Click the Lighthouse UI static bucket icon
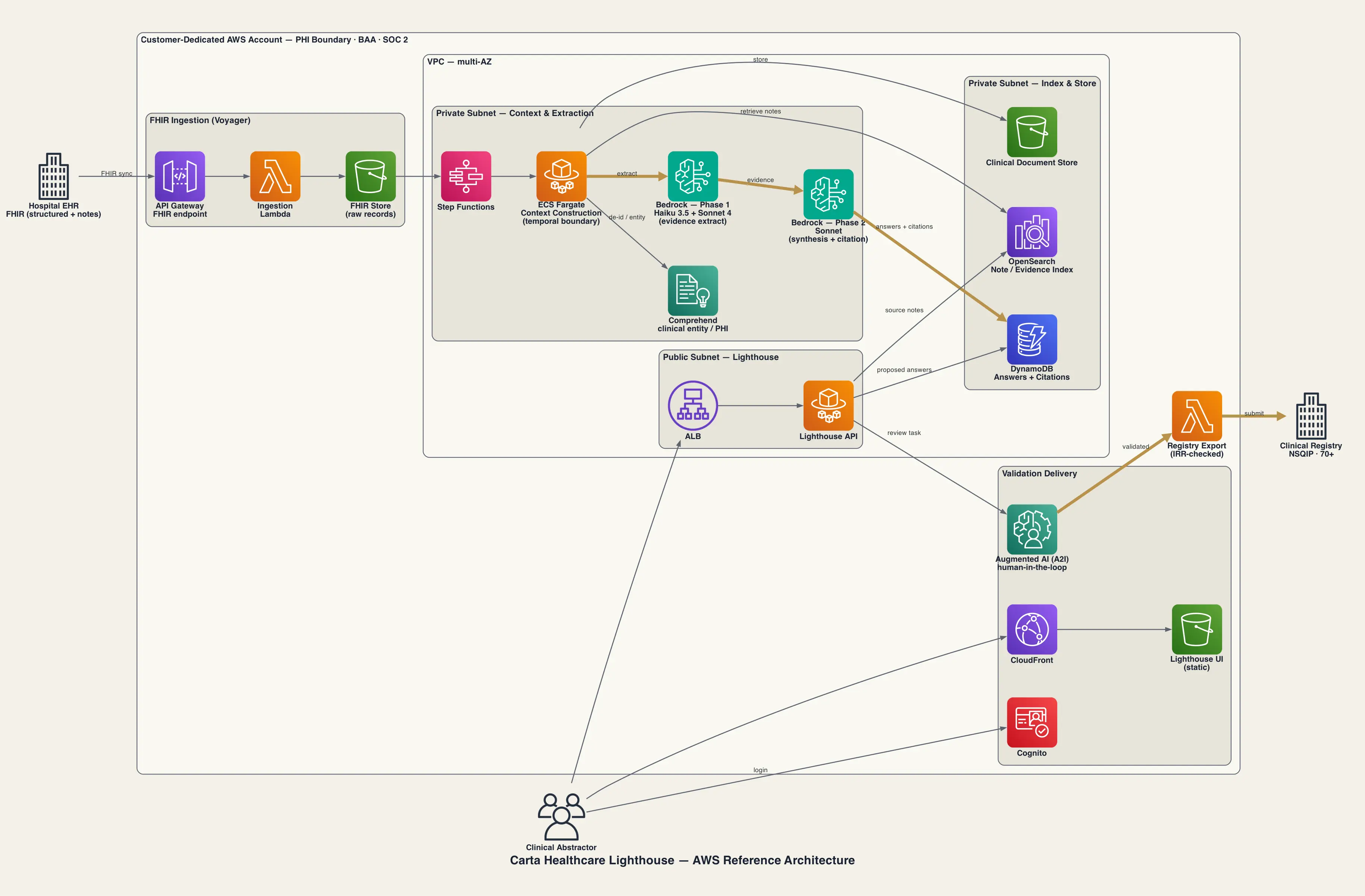 coord(1197,629)
